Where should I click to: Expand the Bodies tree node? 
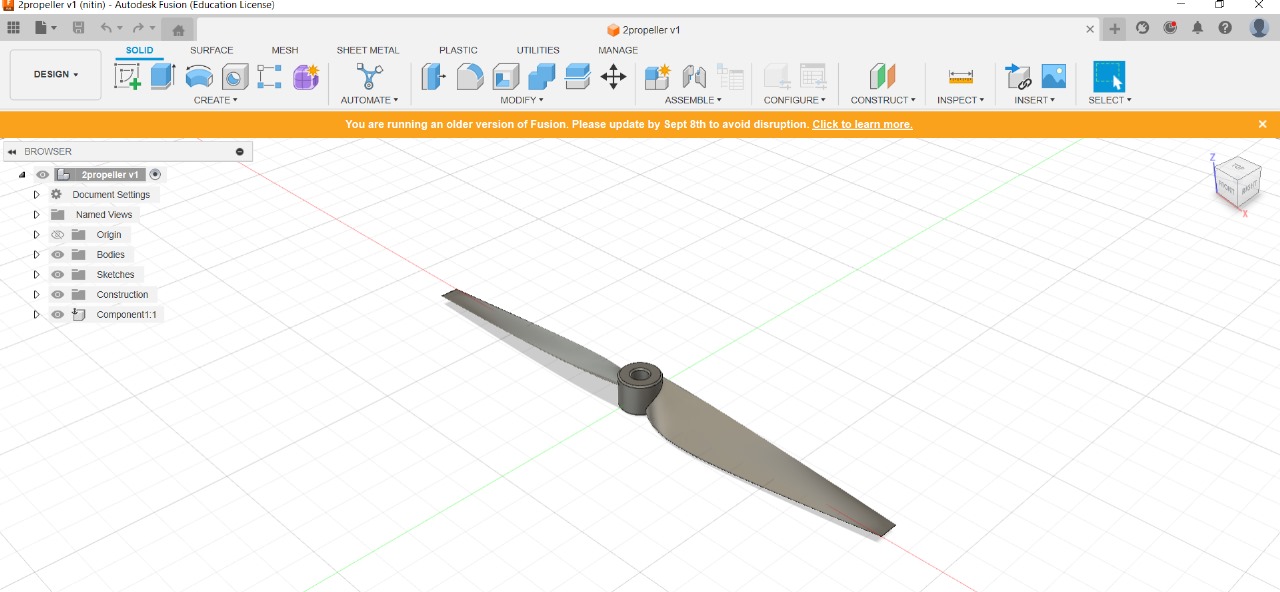click(x=36, y=255)
